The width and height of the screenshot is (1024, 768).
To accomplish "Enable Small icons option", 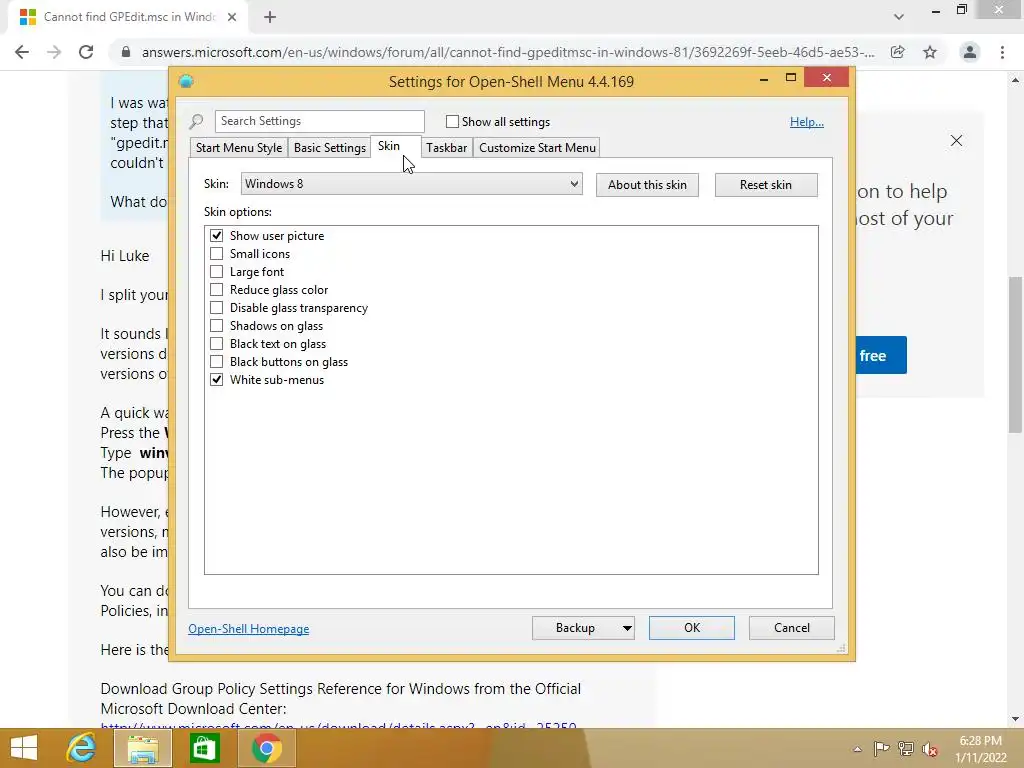I will 217,253.
